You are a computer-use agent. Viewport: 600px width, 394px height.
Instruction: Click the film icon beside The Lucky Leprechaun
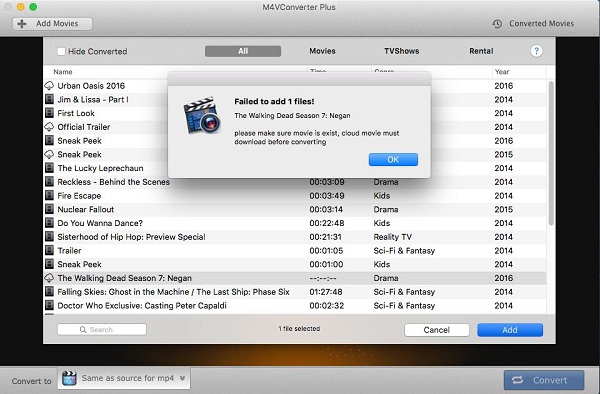tap(49, 168)
